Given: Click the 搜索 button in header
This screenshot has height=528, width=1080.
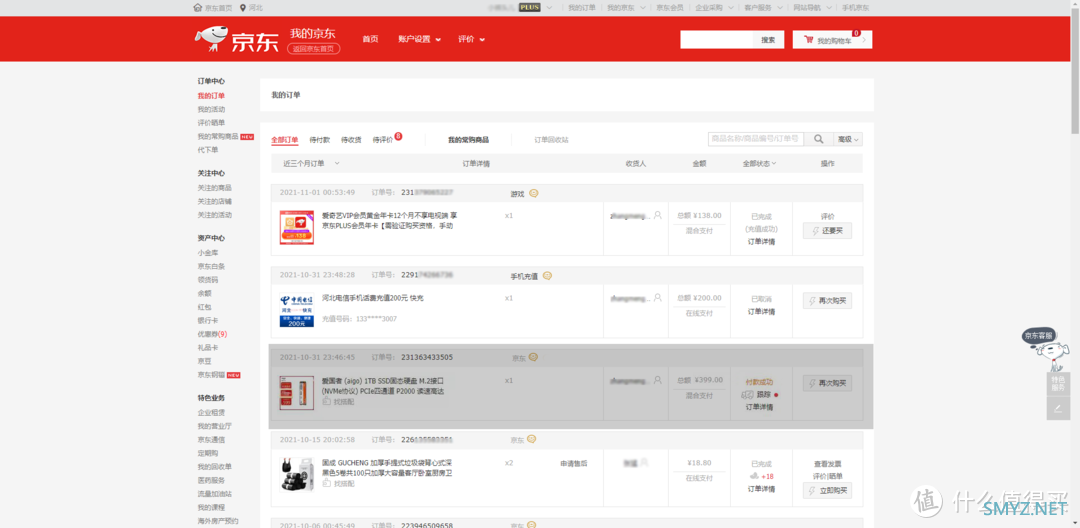Looking at the screenshot, I should 768,40.
